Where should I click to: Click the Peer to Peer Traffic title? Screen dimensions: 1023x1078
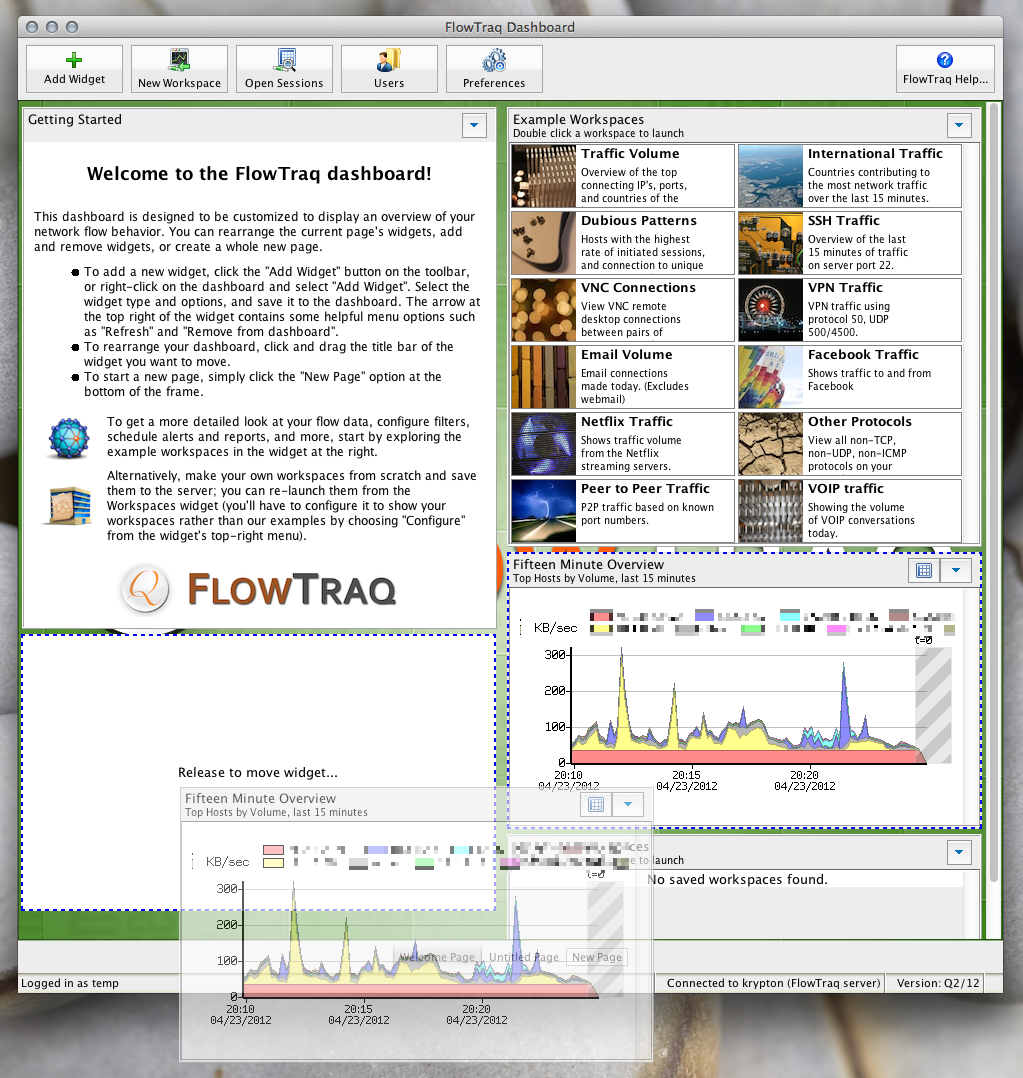(x=645, y=489)
